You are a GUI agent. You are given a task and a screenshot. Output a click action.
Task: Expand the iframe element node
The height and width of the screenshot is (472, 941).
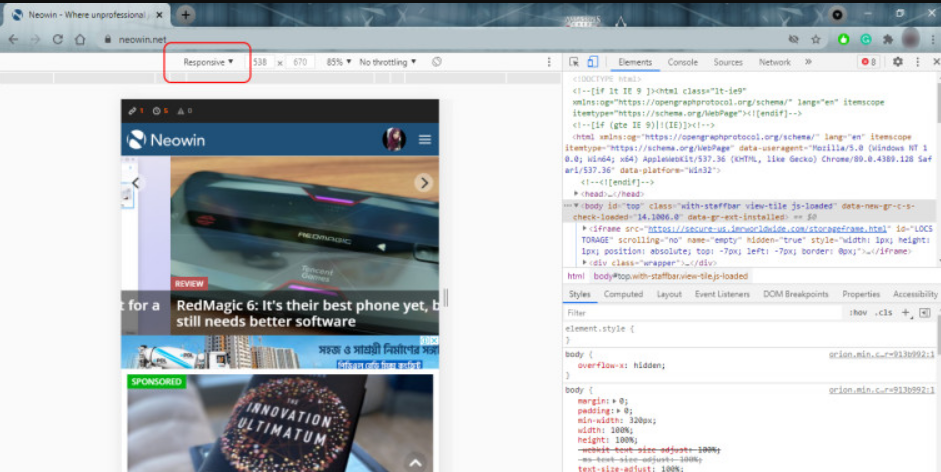[585, 228]
